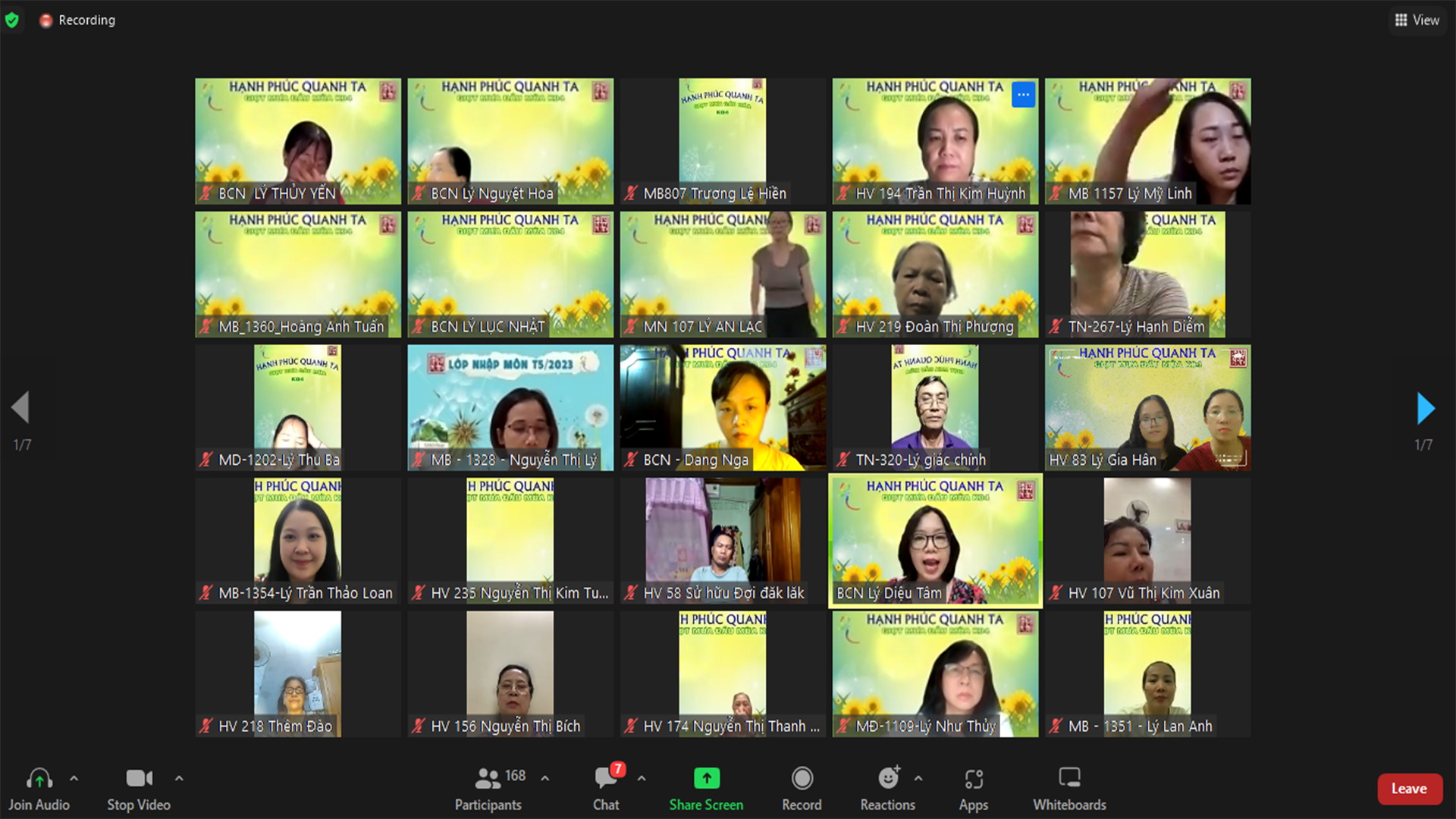Click the blue three-dots on Trần Thị Kim Huỳnh's tile

click(x=1023, y=95)
